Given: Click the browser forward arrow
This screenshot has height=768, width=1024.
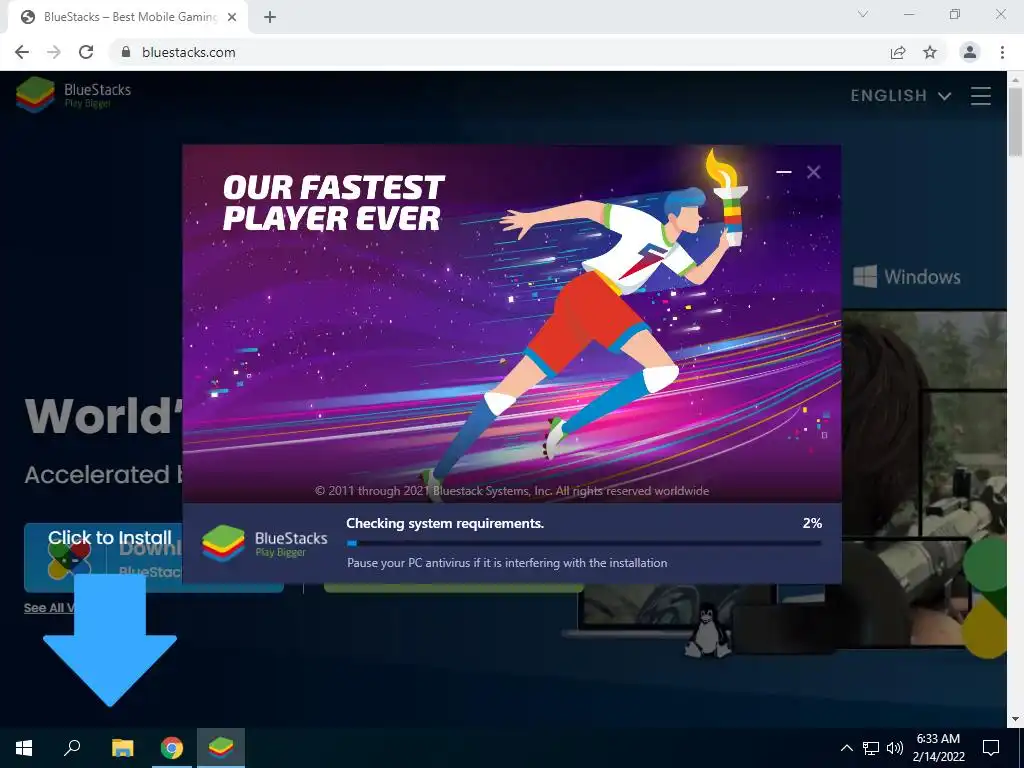Looking at the screenshot, I should tap(54, 52).
